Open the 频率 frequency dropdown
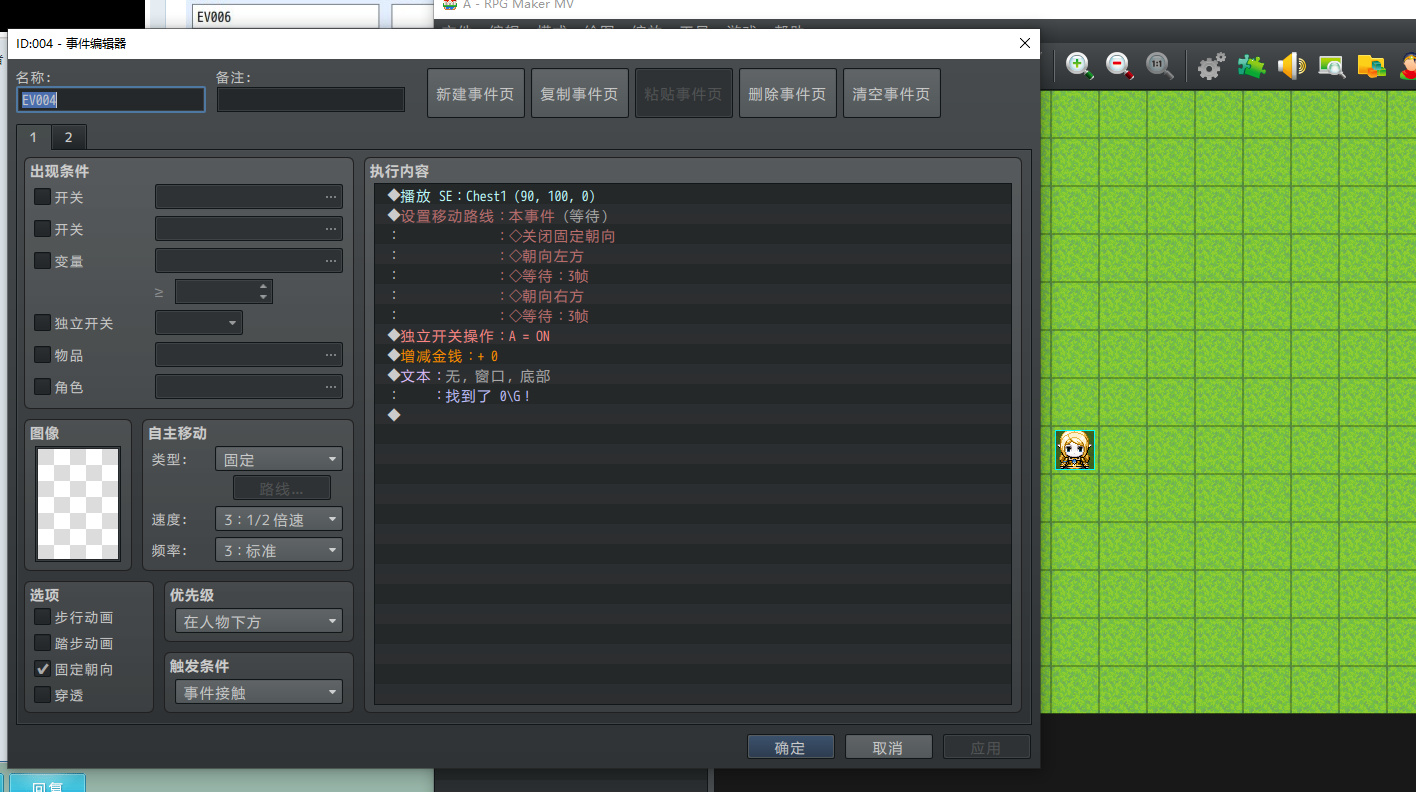This screenshot has width=1416, height=792. click(279, 550)
